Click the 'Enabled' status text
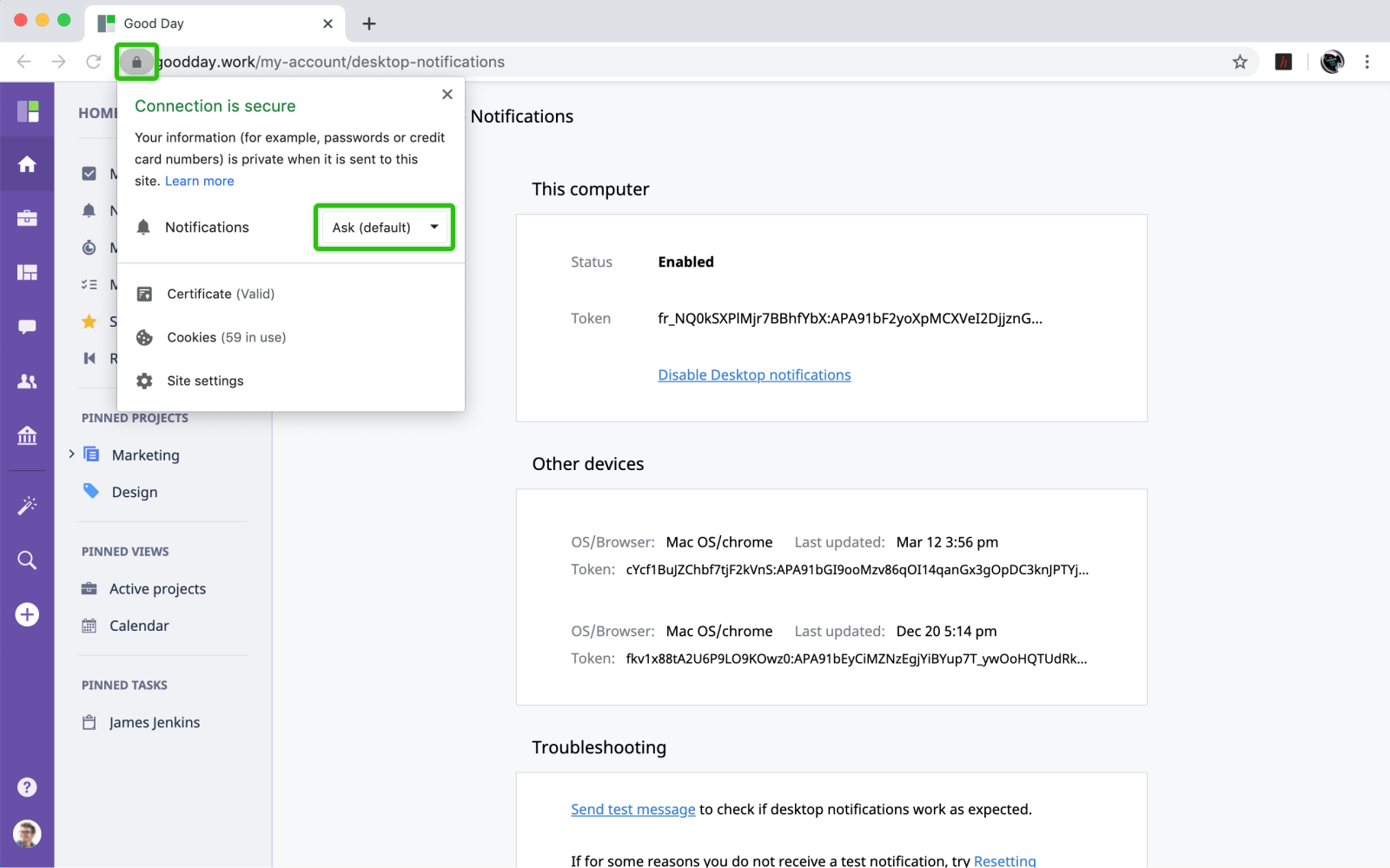The height and width of the screenshot is (868, 1390). 685,262
